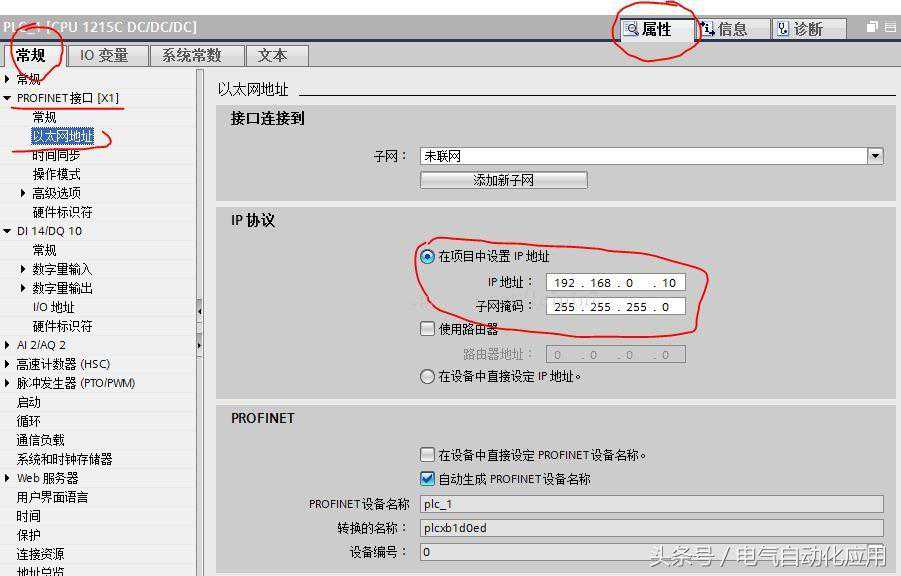Uncheck 自动生成 PROFINET 设备名称
The height and width of the screenshot is (576, 901).
point(428,477)
